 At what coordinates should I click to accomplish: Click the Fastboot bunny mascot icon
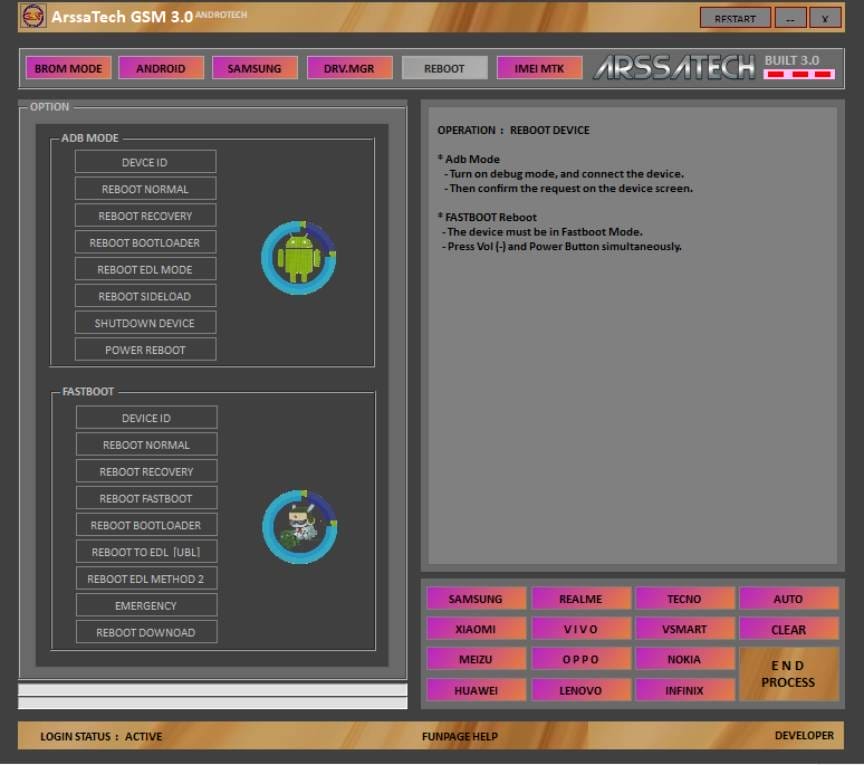click(299, 527)
